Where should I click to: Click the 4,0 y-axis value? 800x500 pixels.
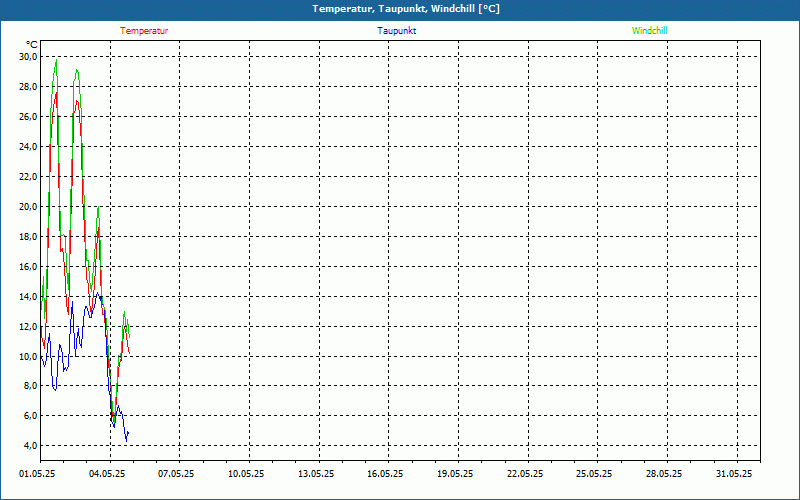click(x=31, y=445)
